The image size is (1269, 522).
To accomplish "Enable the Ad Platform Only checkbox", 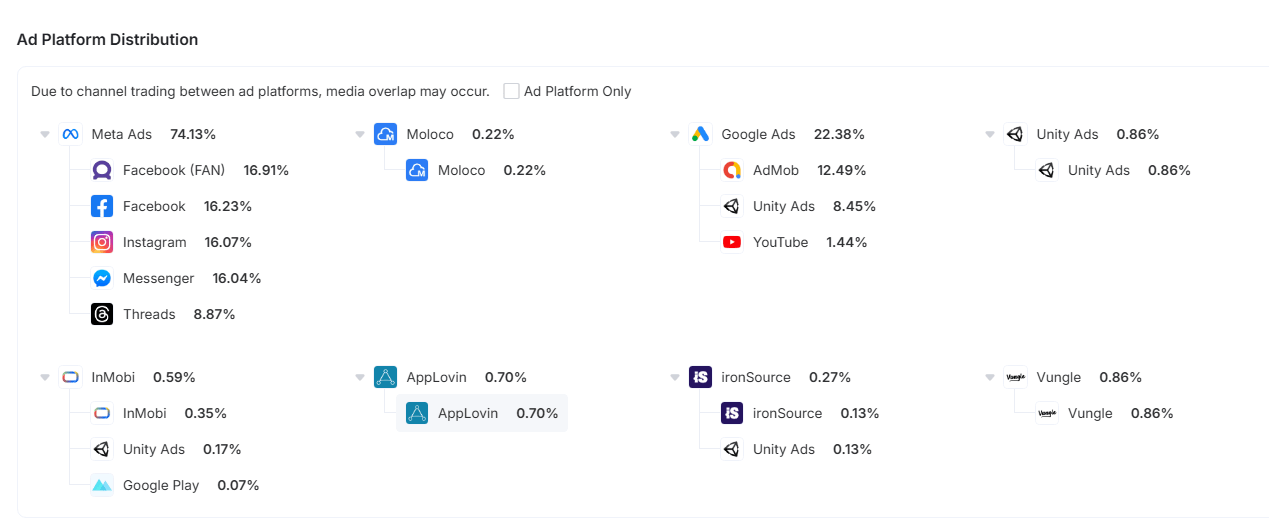I will (512, 91).
